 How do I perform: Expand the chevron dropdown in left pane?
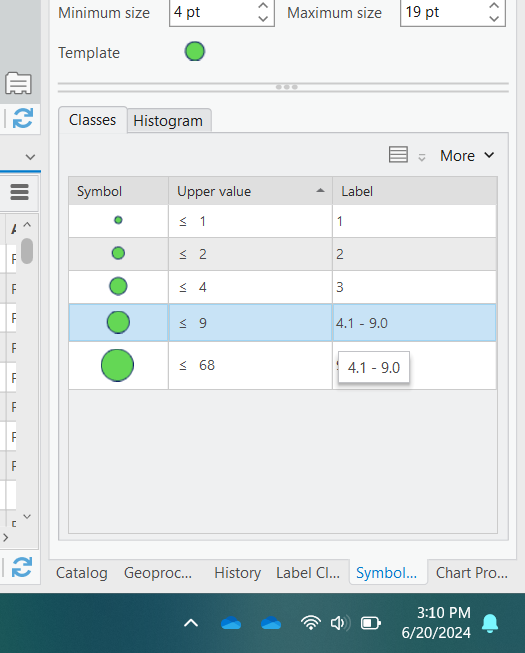click(x=30, y=157)
